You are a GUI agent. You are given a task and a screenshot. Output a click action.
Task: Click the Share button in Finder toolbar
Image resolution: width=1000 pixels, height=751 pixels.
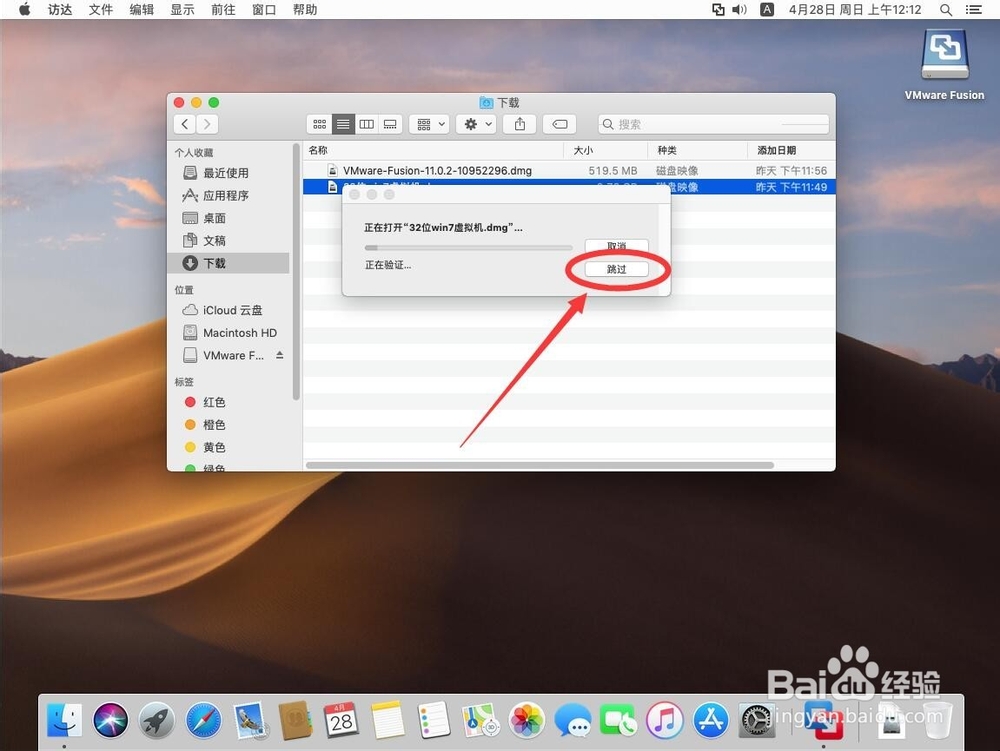[x=519, y=124]
